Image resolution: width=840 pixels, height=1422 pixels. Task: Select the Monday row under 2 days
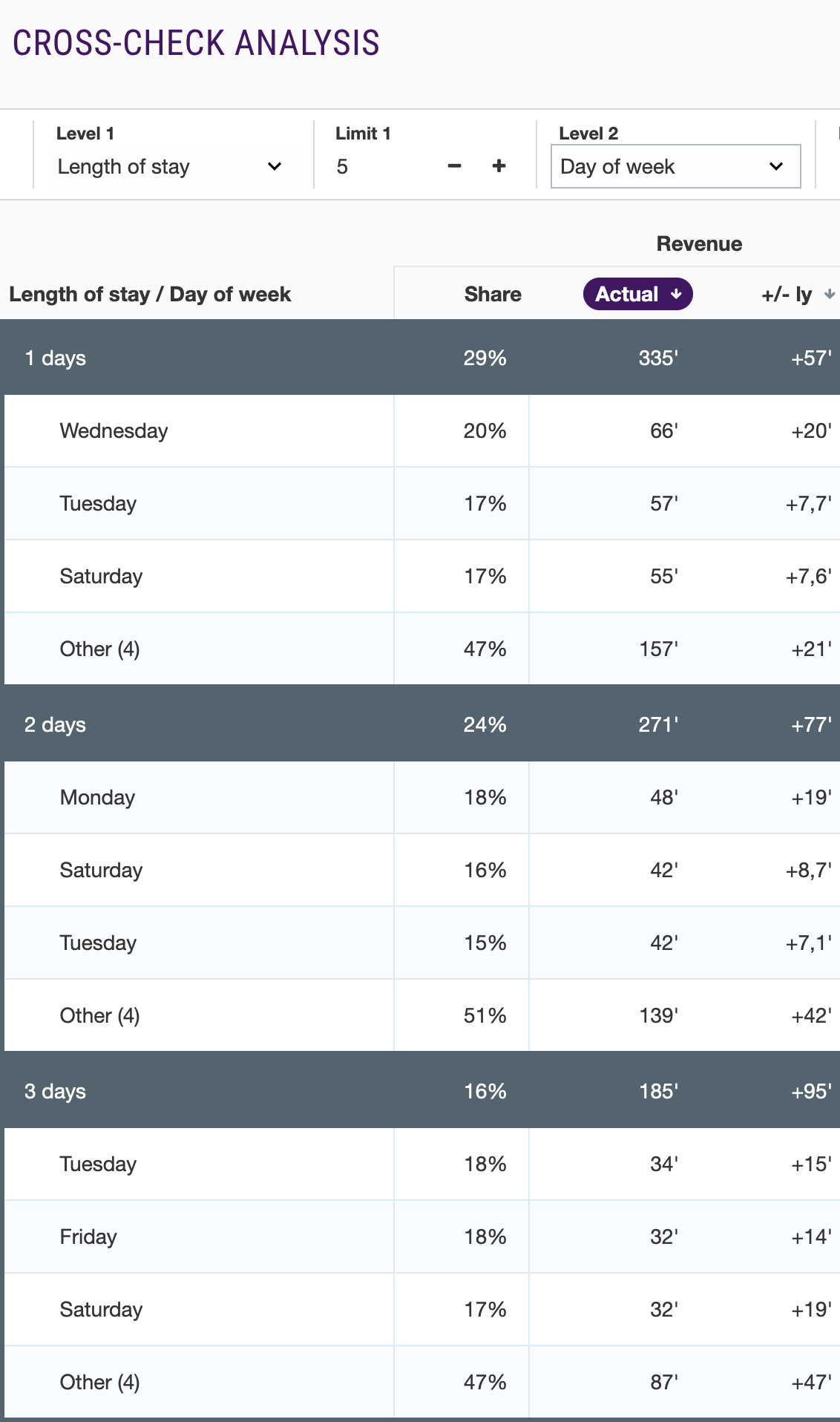[x=97, y=797]
